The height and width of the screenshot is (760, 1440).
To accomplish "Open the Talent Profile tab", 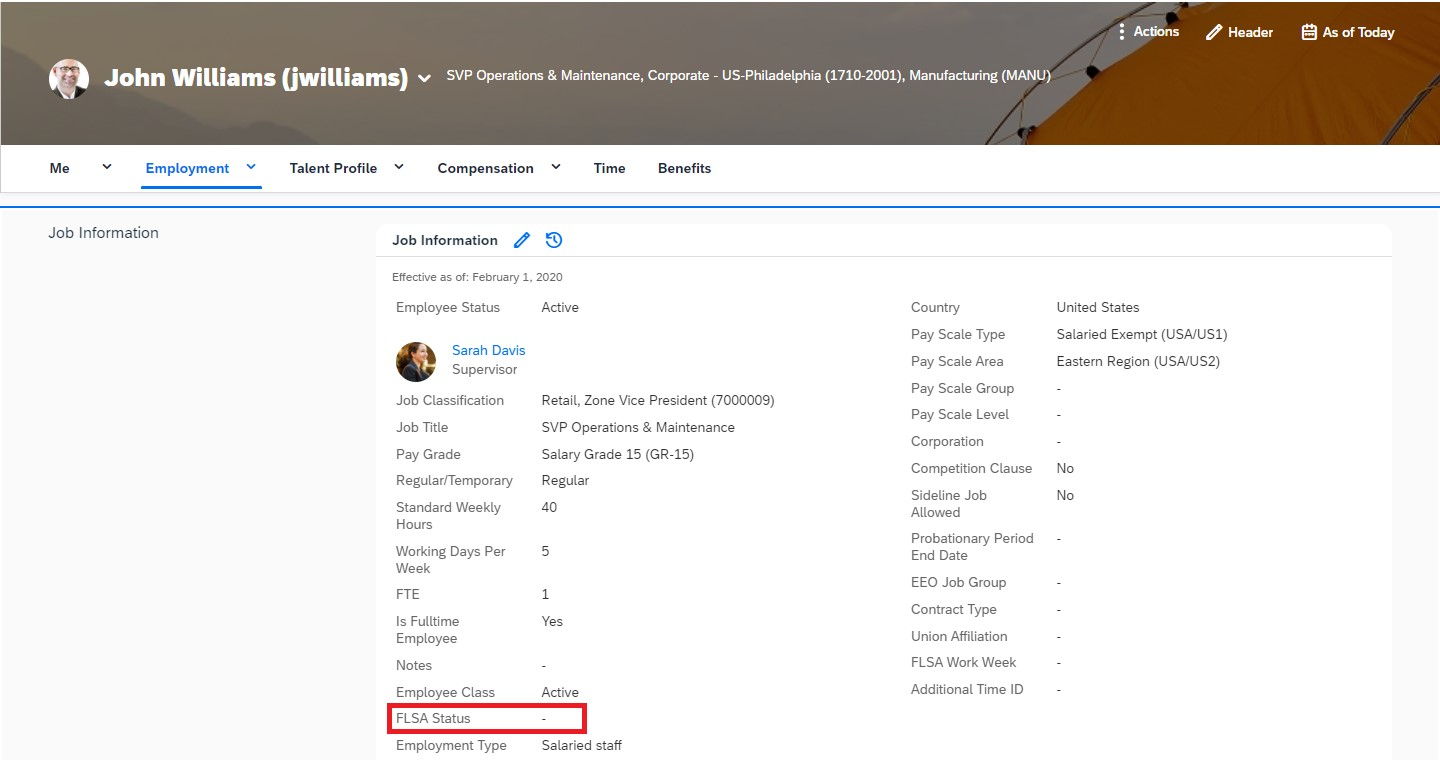I will 333,168.
